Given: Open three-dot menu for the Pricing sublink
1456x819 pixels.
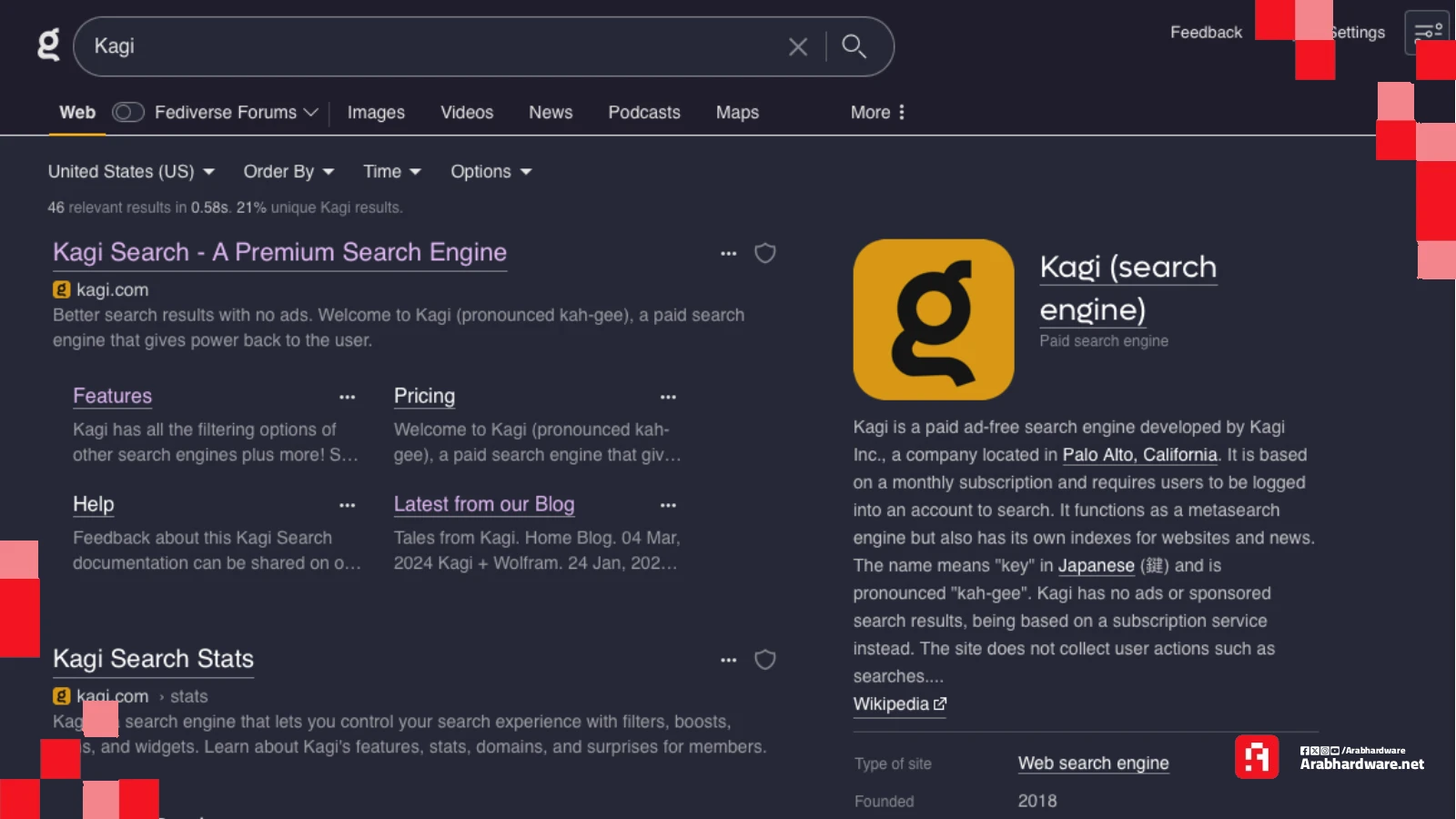Looking at the screenshot, I should coord(668,397).
